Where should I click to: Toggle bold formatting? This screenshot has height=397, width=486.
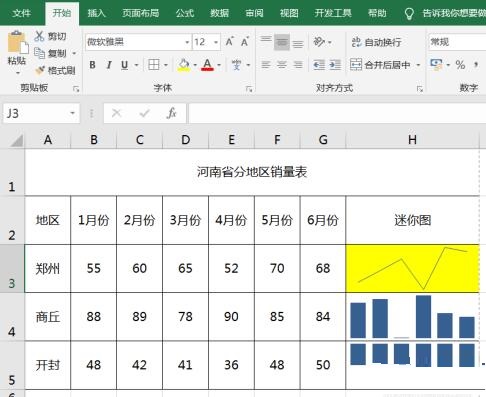pos(93,65)
